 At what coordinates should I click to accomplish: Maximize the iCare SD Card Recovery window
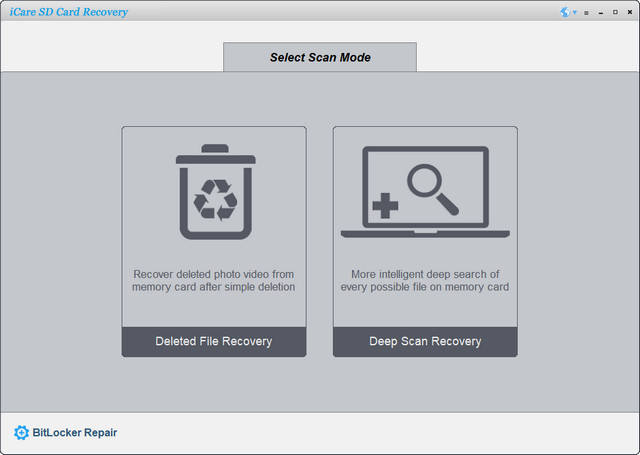613,13
